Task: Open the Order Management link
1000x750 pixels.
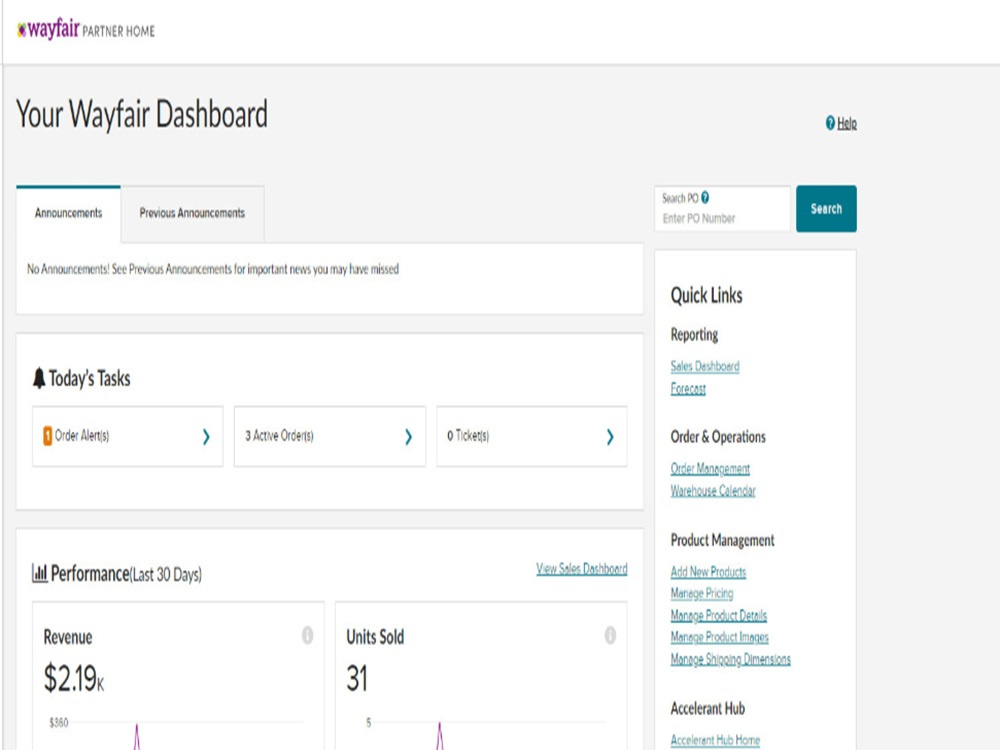Action: (710, 469)
